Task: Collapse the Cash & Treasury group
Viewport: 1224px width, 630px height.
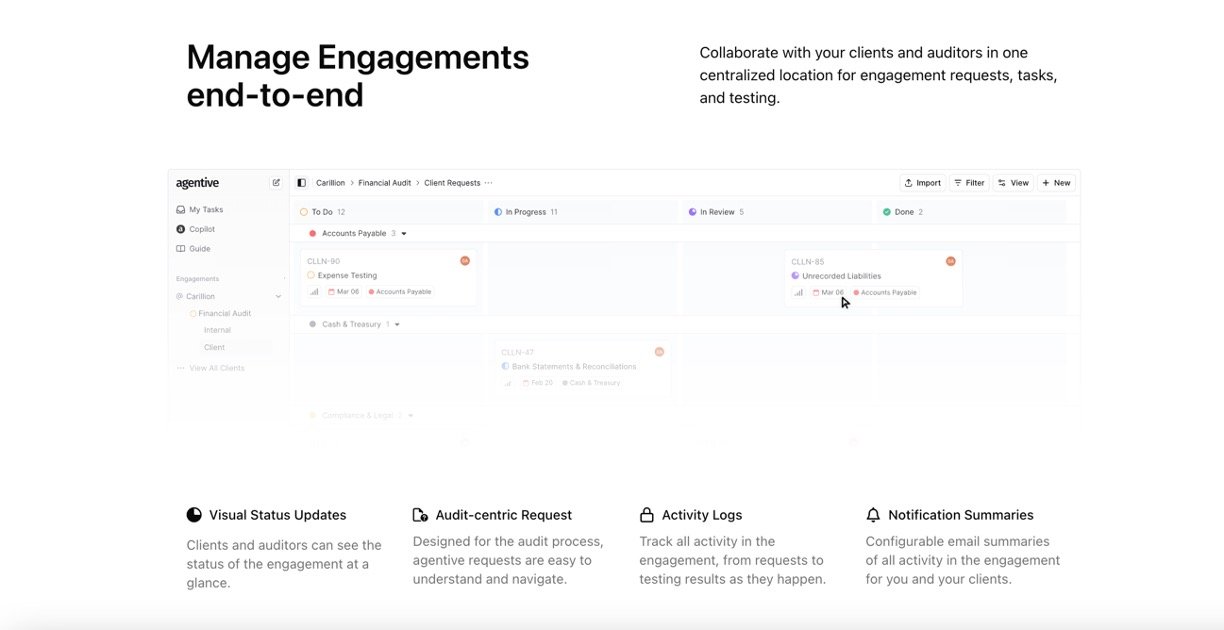Action: tap(397, 325)
